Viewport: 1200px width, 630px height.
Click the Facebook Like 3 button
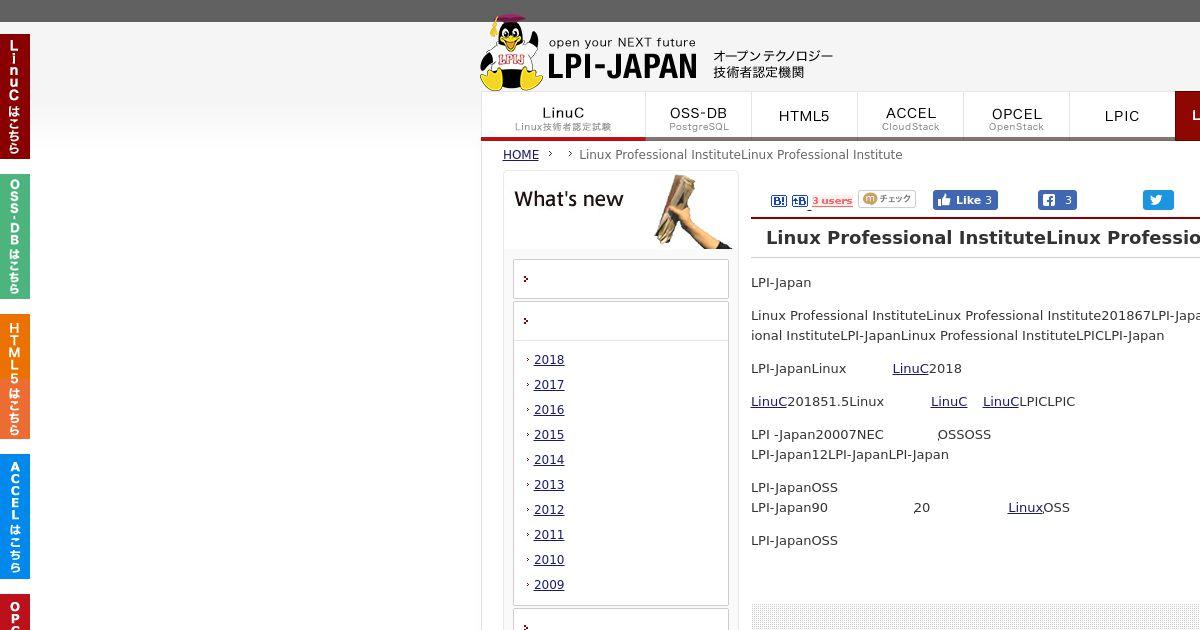coord(965,200)
